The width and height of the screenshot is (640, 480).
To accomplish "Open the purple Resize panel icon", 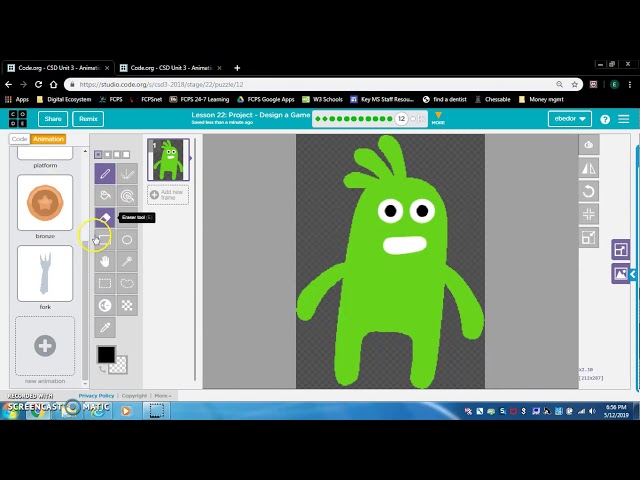I will point(620,249).
